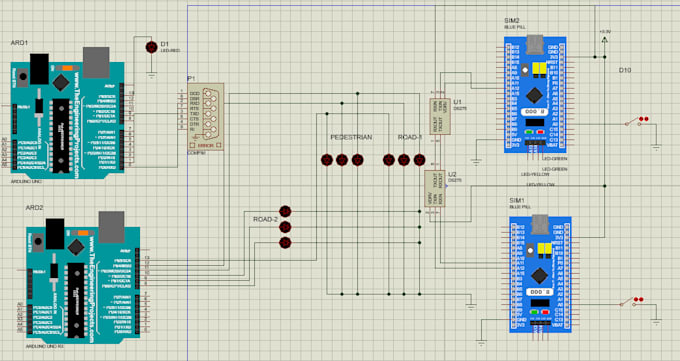
Task: Click the power jack on ARD2
Action: click(55, 234)
